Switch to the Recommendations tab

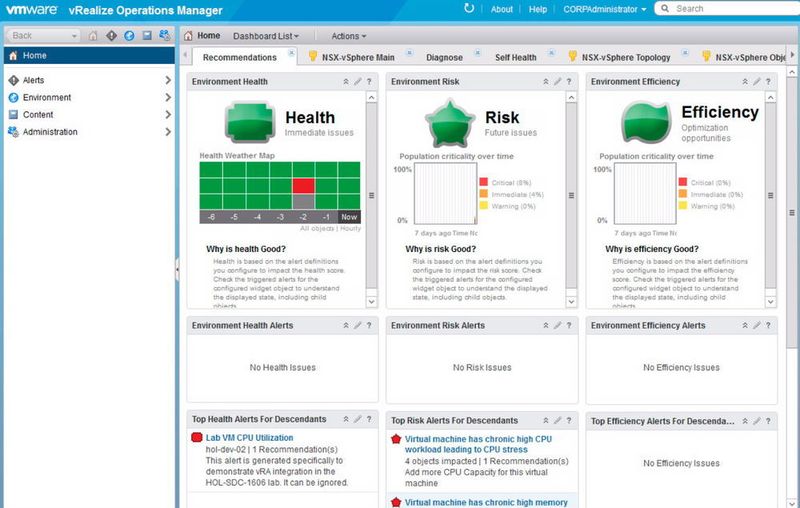click(239, 58)
